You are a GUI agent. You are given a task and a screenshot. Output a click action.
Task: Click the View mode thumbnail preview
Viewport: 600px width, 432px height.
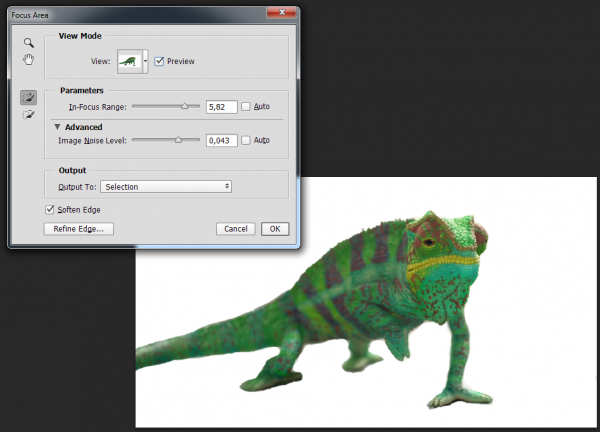[x=130, y=61]
